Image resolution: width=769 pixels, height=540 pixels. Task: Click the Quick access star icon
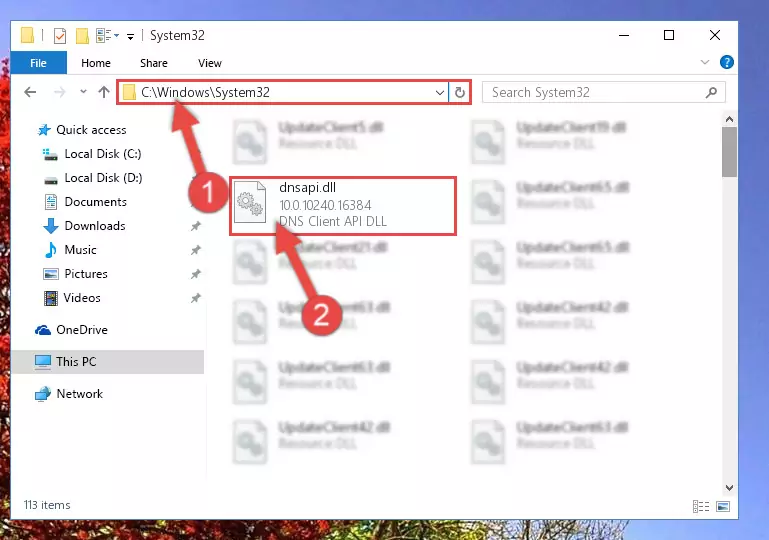click(x=44, y=130)
